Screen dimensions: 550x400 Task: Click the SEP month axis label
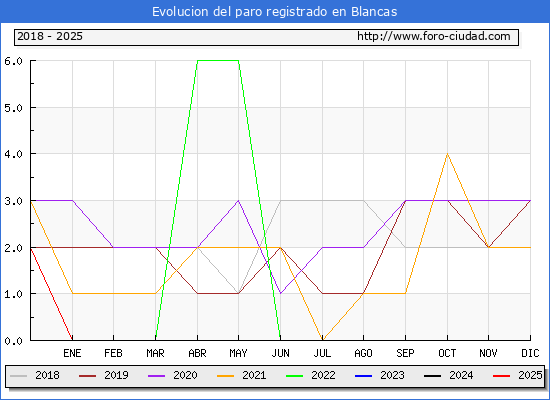point(405,353)
